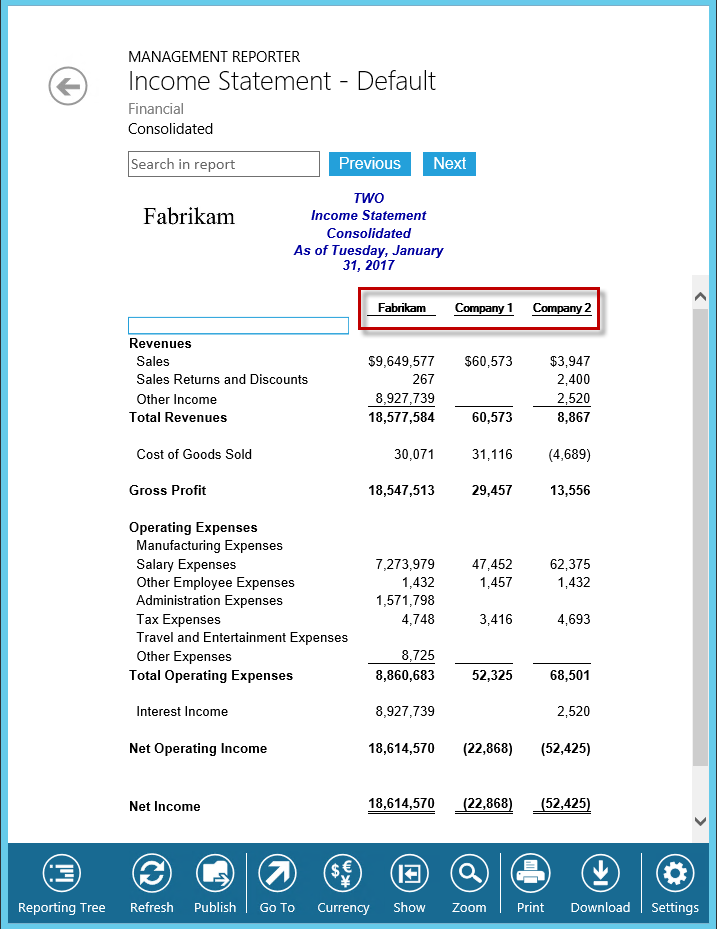Click the Show icon in bottom bar
Screen dimensions: 717x929
(x=409, y=883)
